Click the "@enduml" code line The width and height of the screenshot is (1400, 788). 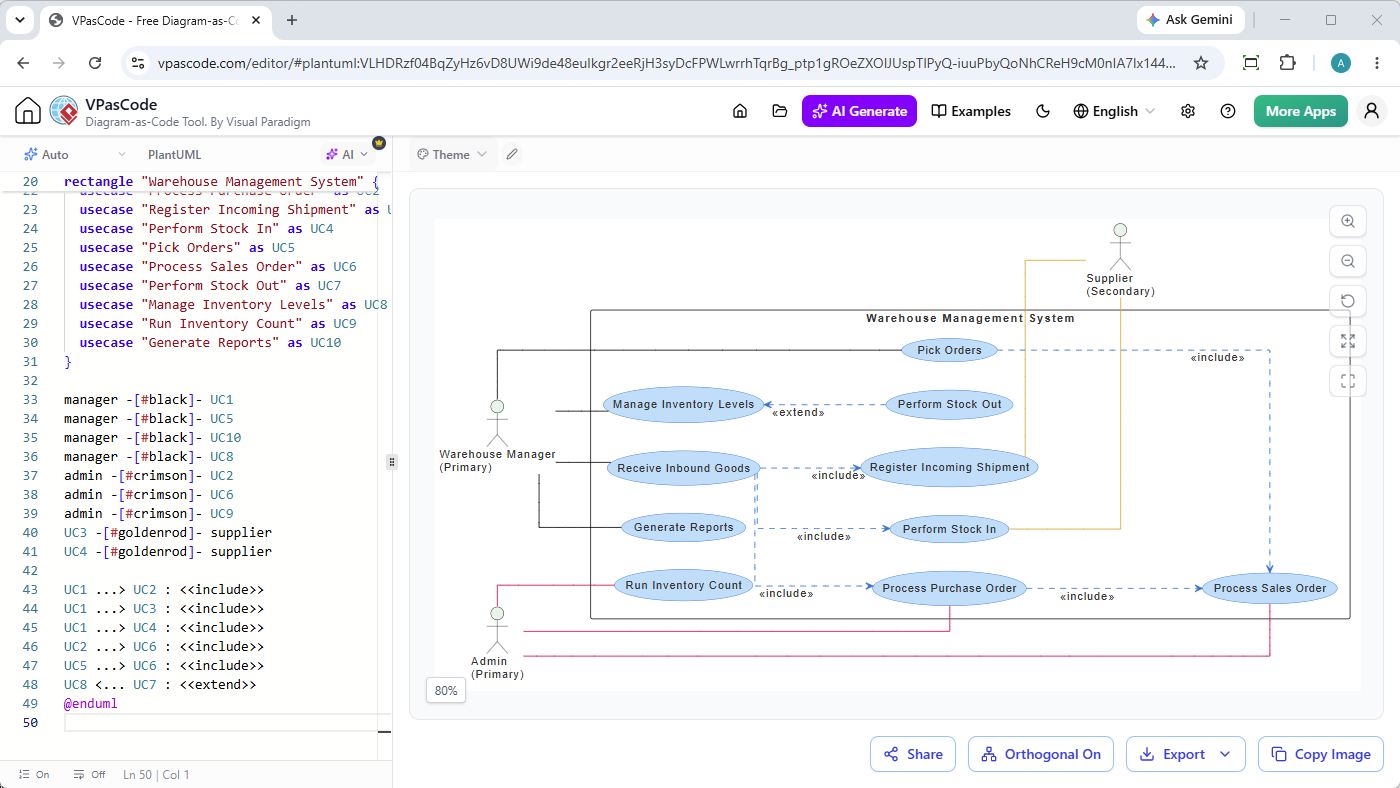point(90,703)
